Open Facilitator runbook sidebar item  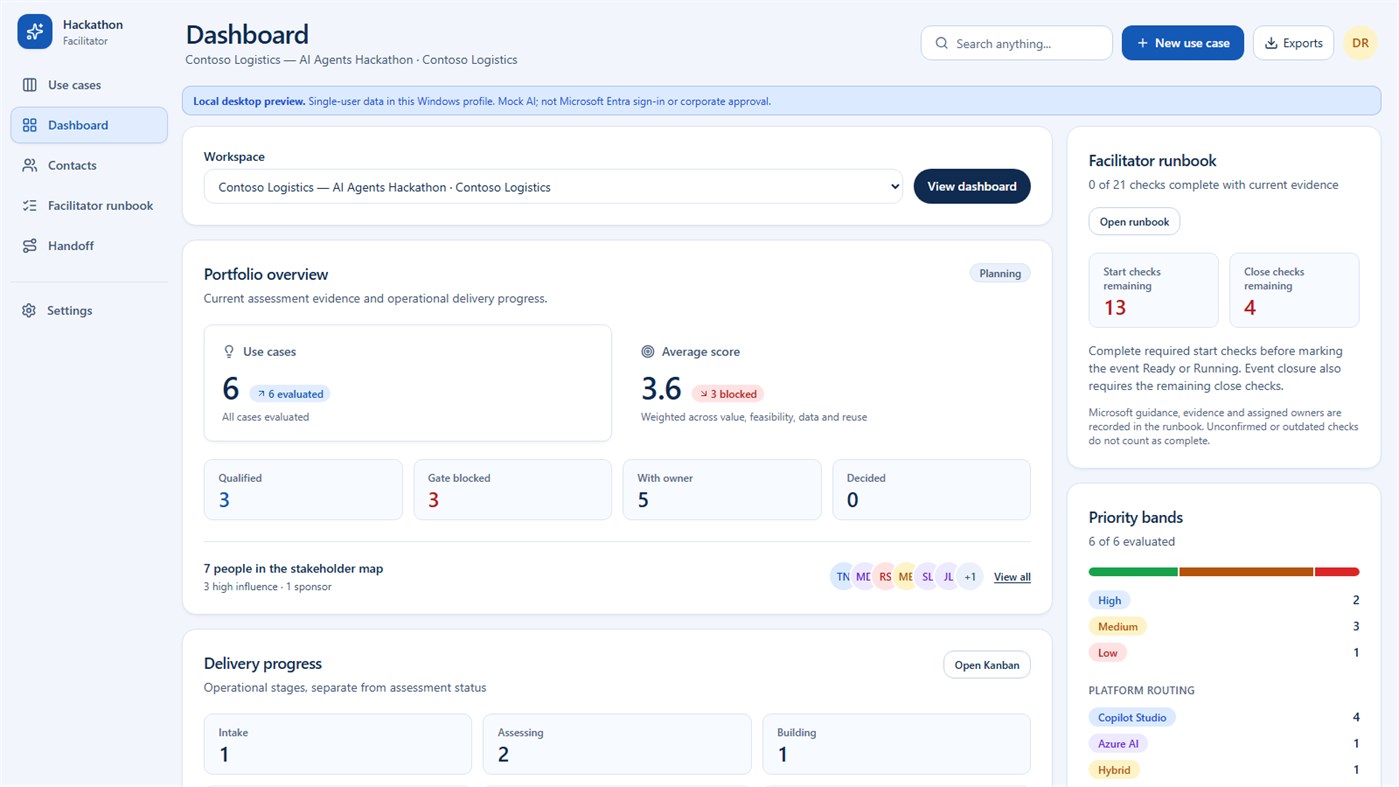pyautogui.click(x=89, y=205)
